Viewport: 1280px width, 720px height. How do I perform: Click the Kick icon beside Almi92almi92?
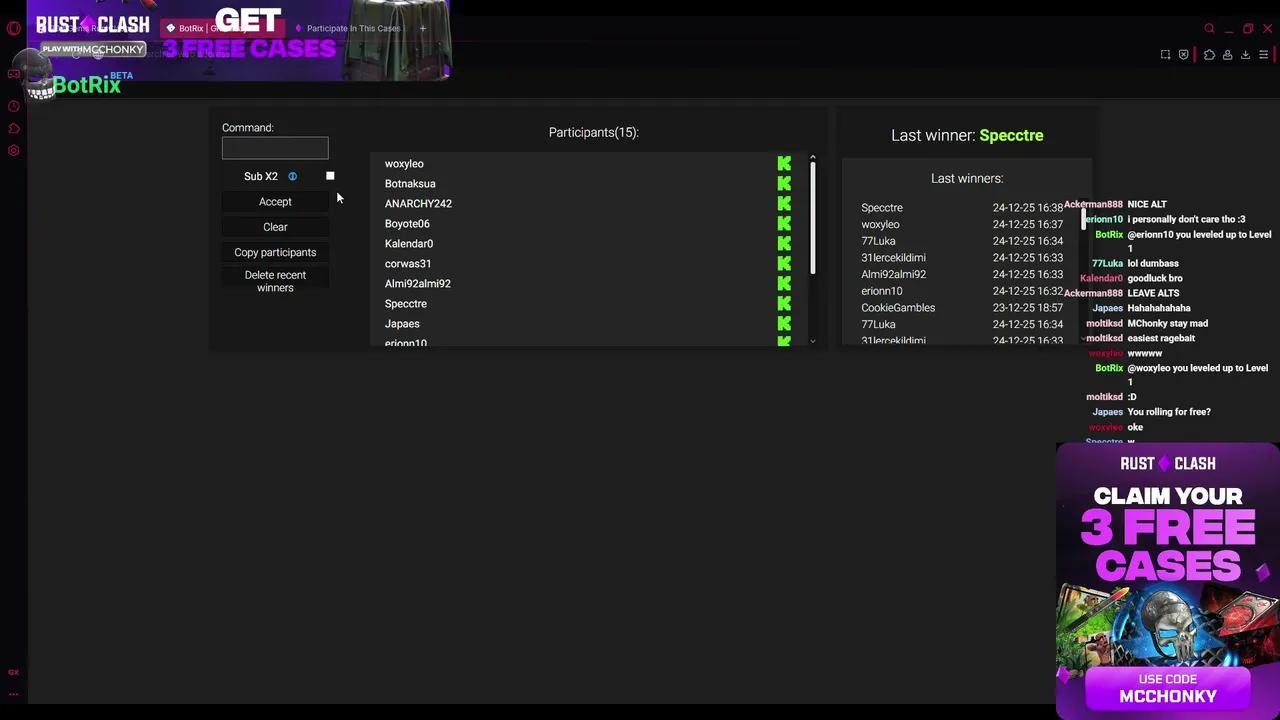click(x=784, y=283)
